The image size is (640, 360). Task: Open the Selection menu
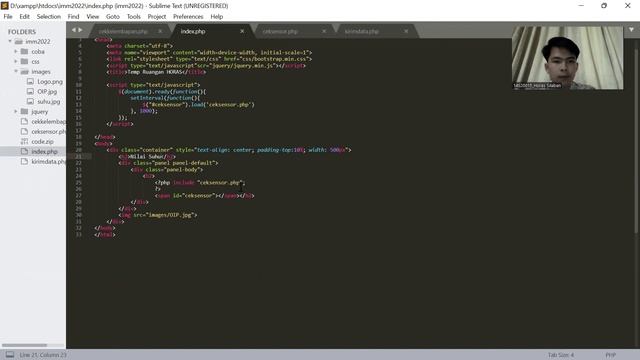click(x=49, y=17)
